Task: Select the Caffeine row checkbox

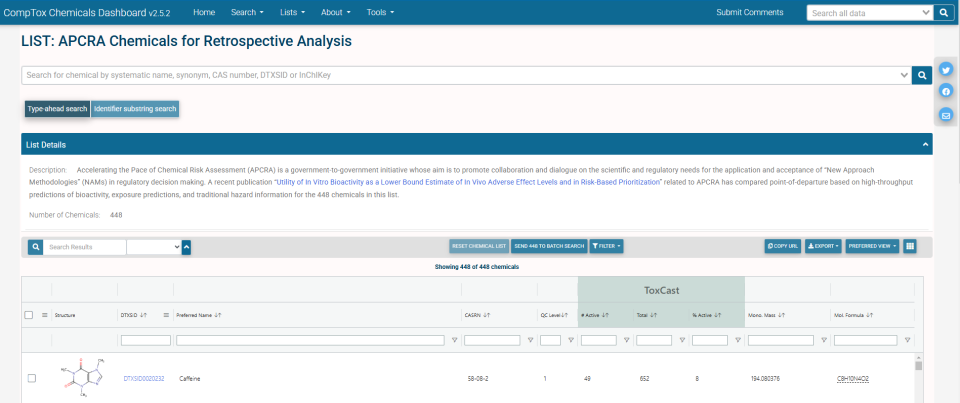Action: click(x=31, y=379)
